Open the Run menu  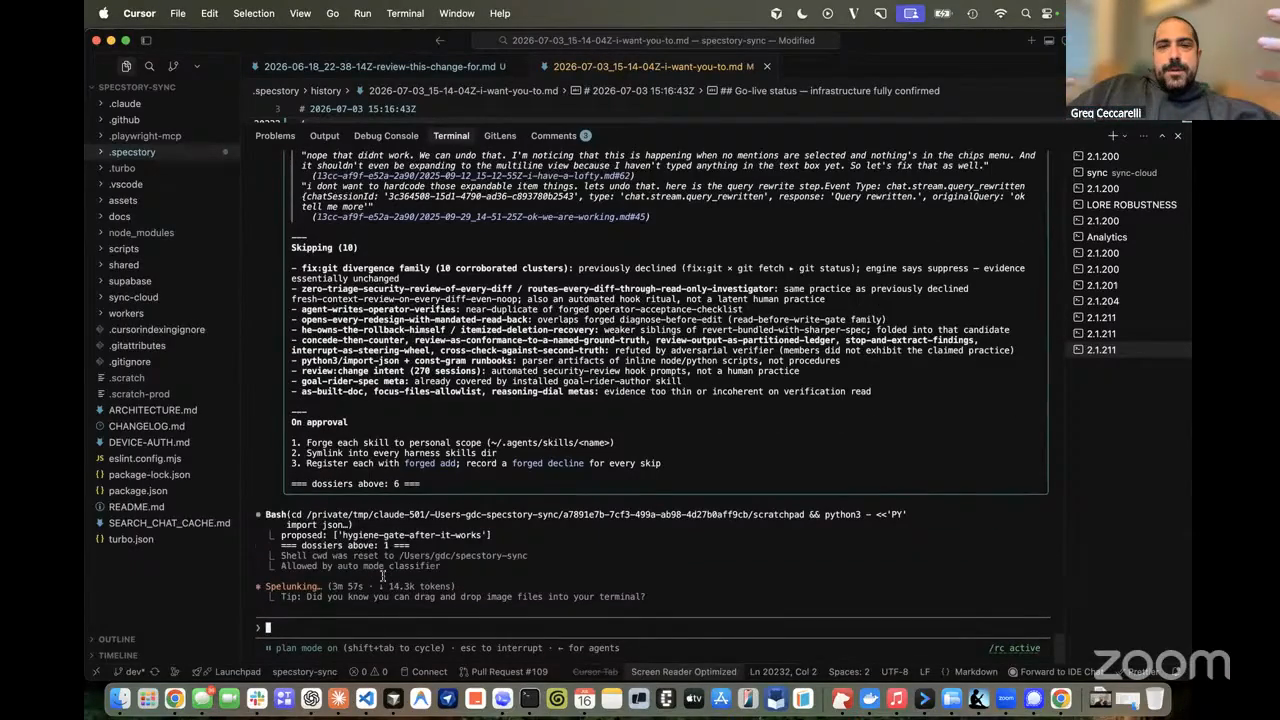pos(362,13)
